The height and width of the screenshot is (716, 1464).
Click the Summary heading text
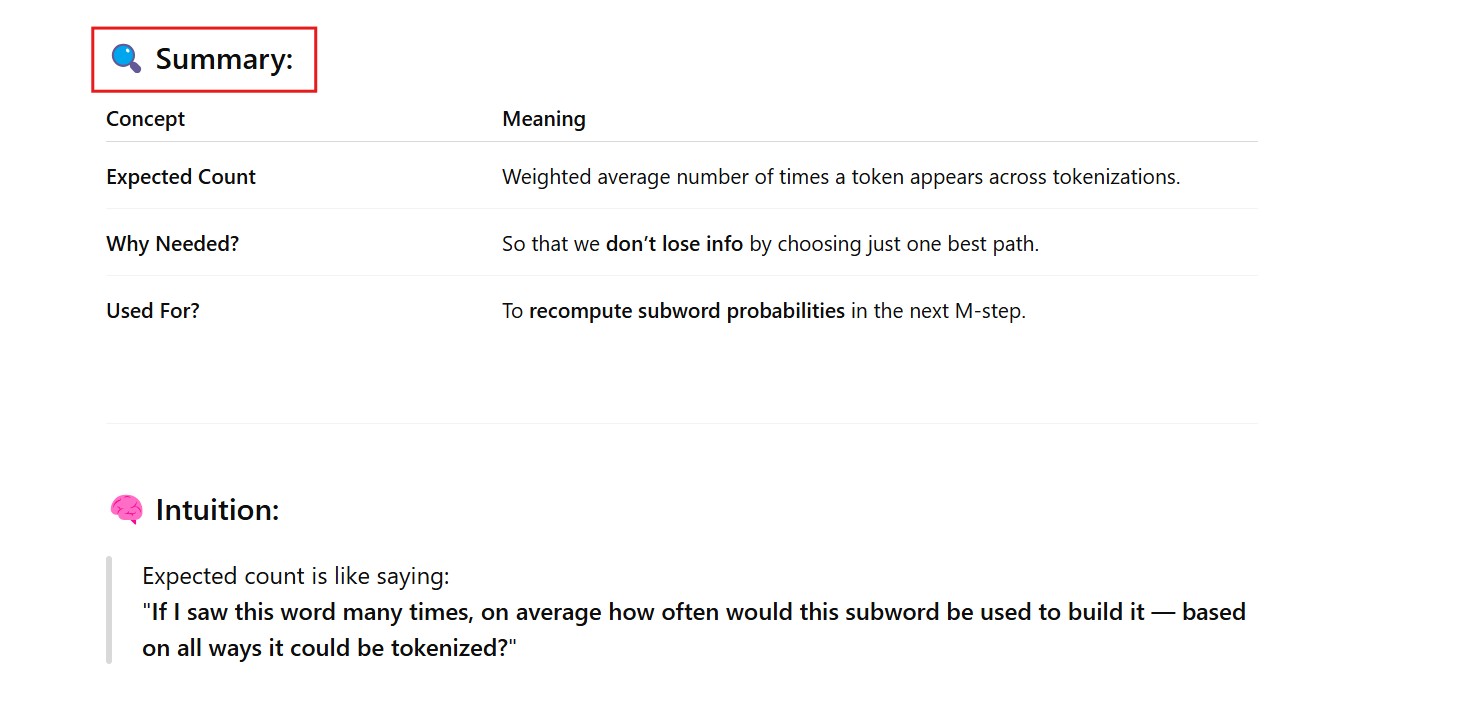coord(224,60)
